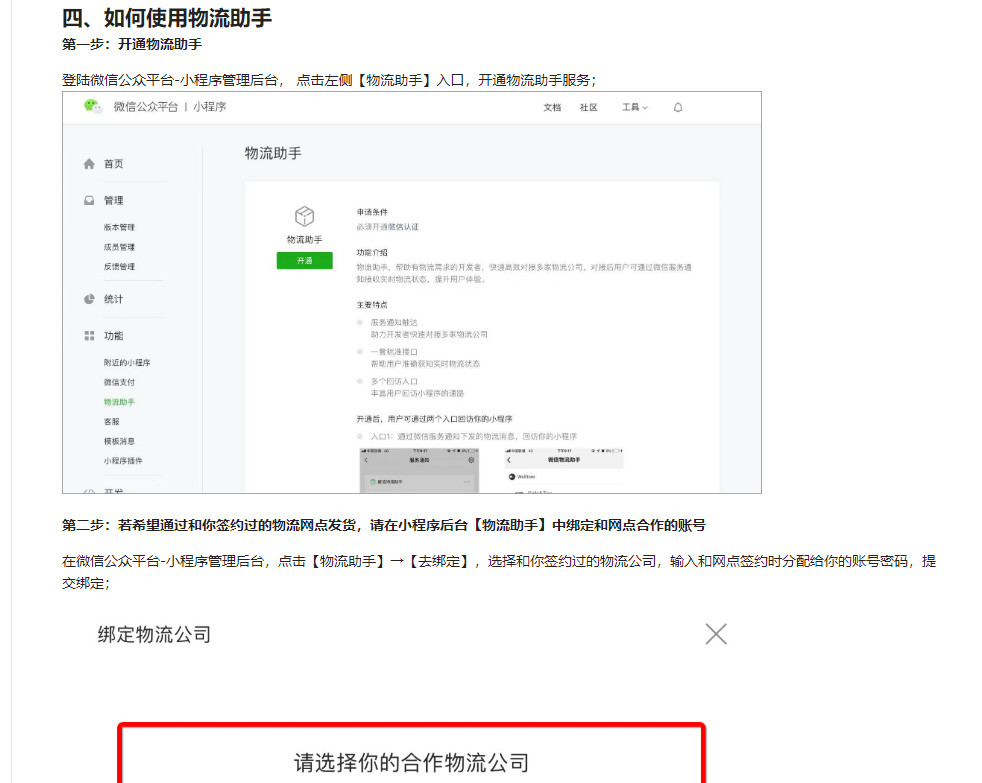Viewport: 982px width, 783px height.
Task: Click the green 开通 button
Action: tap(304, 261)
